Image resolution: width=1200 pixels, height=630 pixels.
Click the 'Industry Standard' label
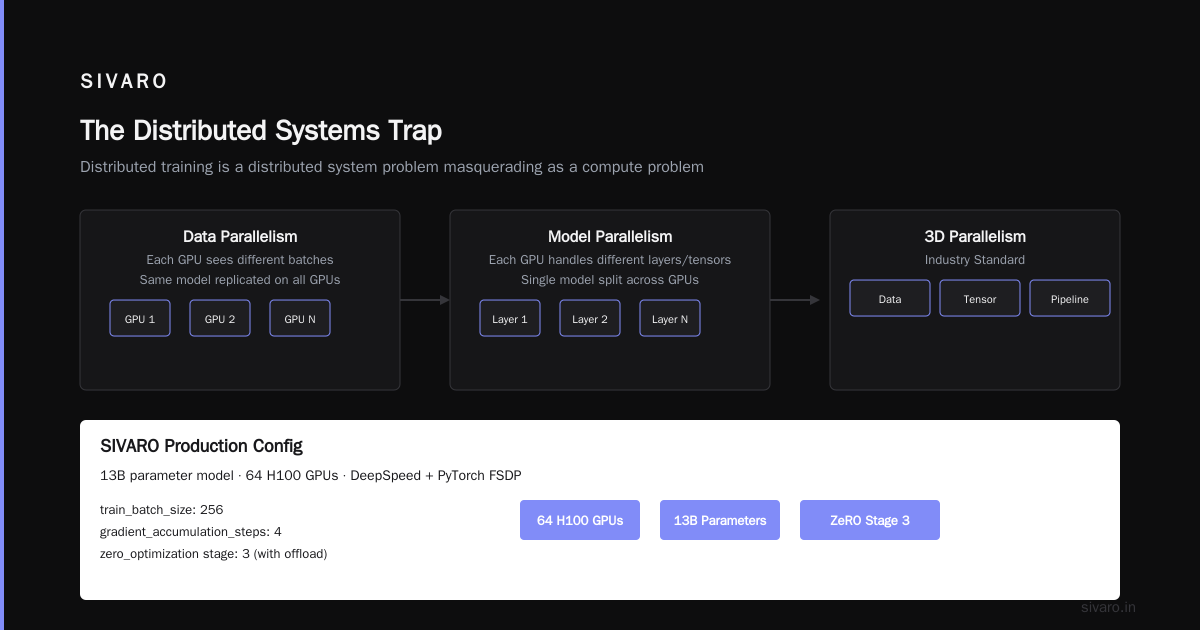[x=975, y=260]
